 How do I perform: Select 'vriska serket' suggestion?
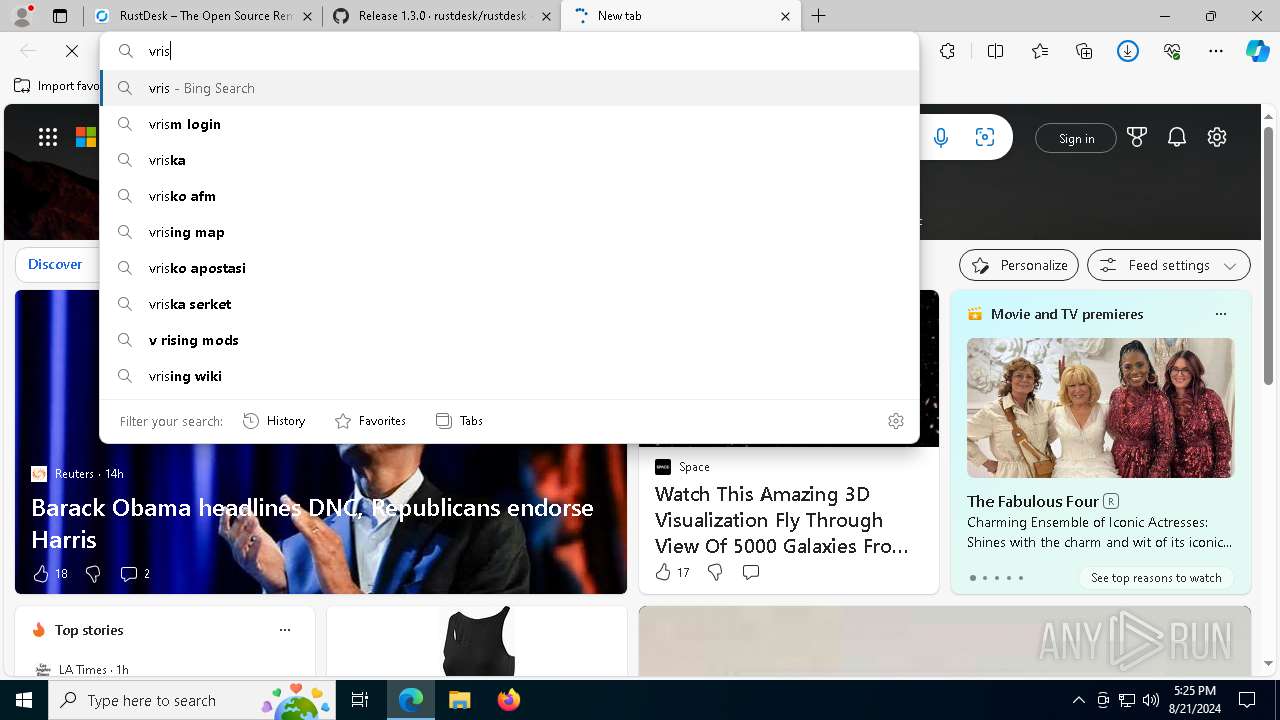click(x=509, y=304)
